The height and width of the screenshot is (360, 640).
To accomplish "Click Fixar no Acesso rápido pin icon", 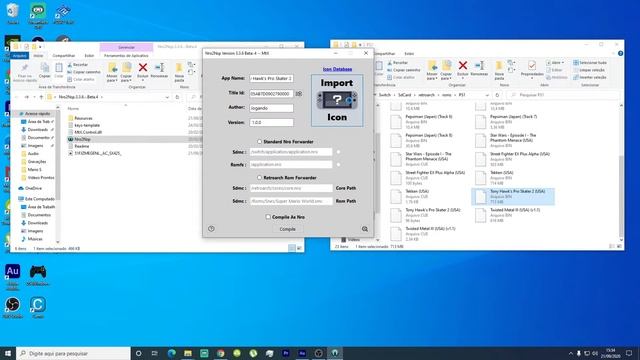I will pyautogui.click(x=24, y=72).
